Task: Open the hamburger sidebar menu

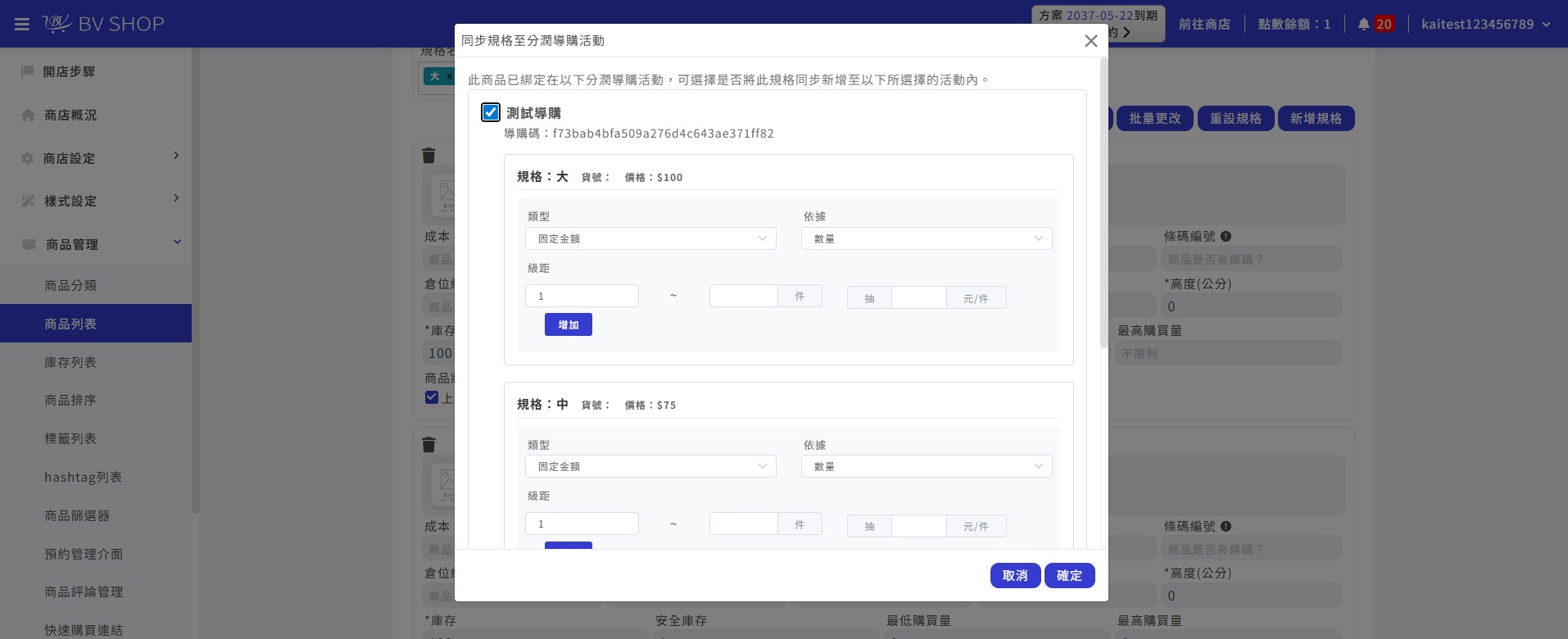Action: coord(22,25)
